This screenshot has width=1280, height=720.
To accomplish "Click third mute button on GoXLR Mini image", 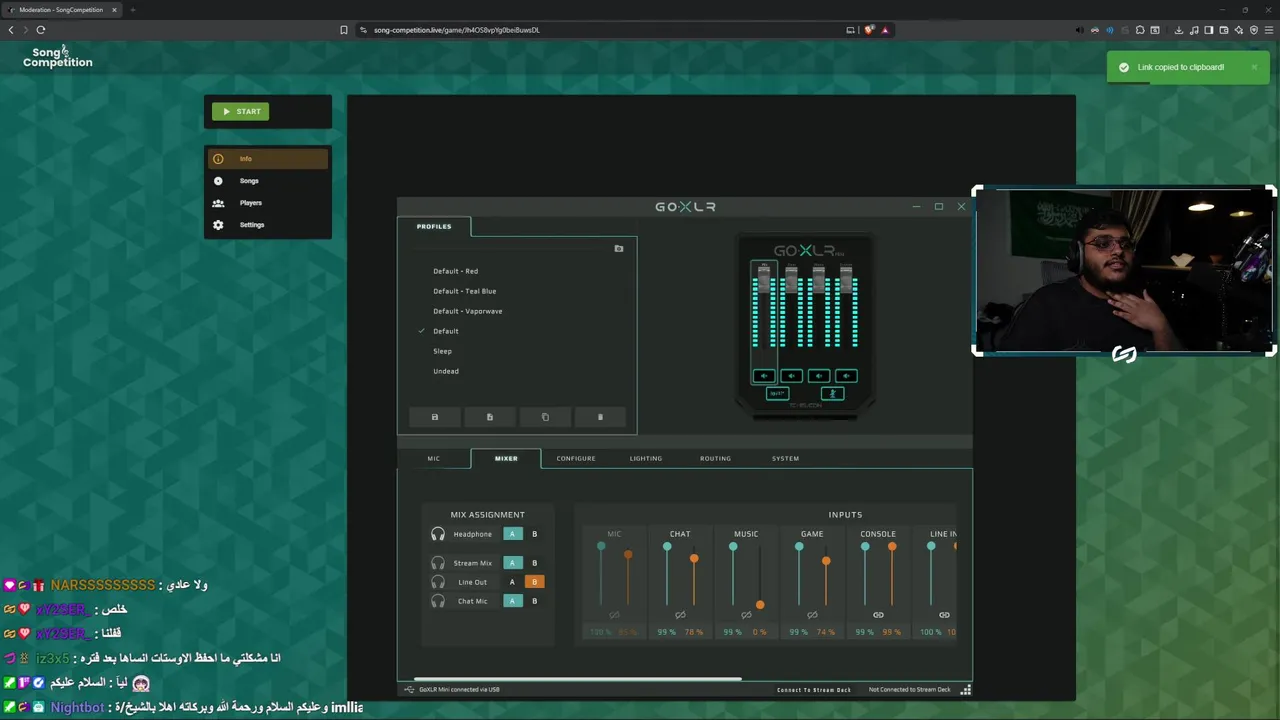I will pyautogui.click(x=818, y=376).
